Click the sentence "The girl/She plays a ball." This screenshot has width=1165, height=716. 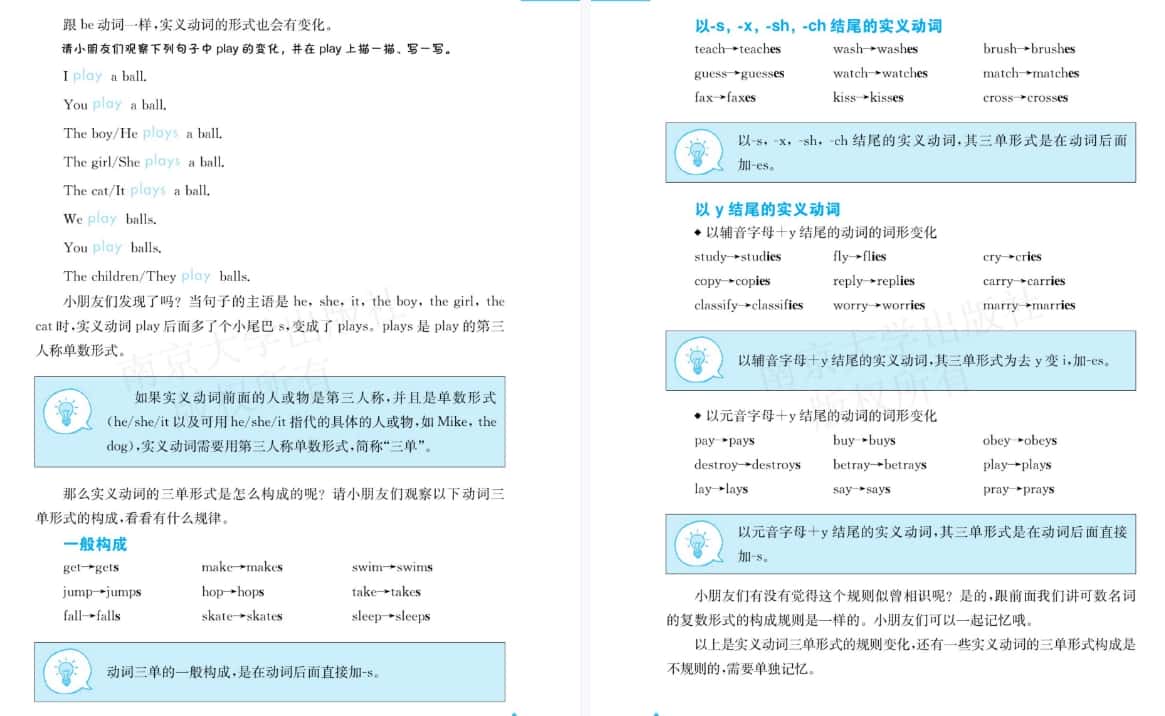point(144,162)
